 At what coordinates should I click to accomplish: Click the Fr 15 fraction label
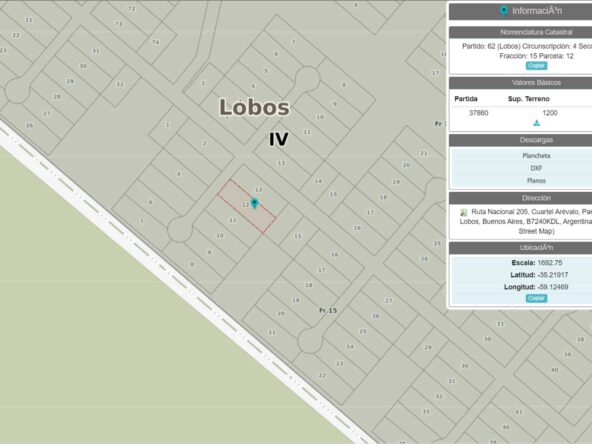[x=328, y=310]
